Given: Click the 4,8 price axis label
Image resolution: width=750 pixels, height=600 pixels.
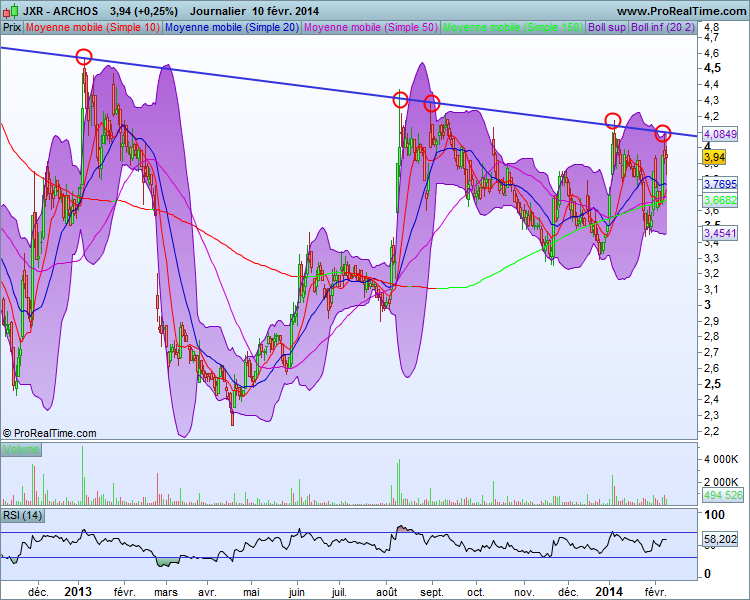Looking at the screenshot, I should pyautogui.click(x=712, y=27).
